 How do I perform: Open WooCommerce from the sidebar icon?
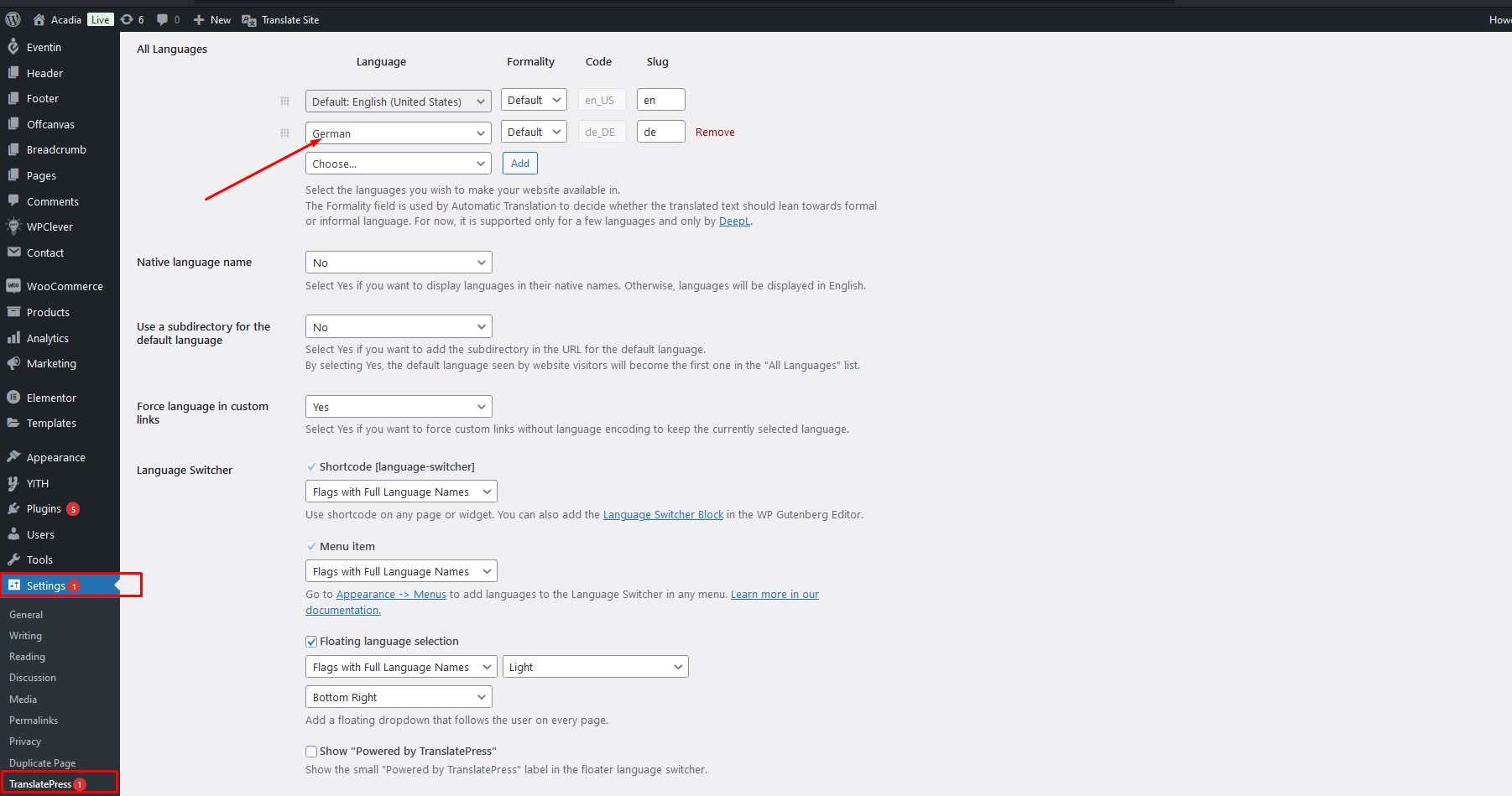coord(13,286)
